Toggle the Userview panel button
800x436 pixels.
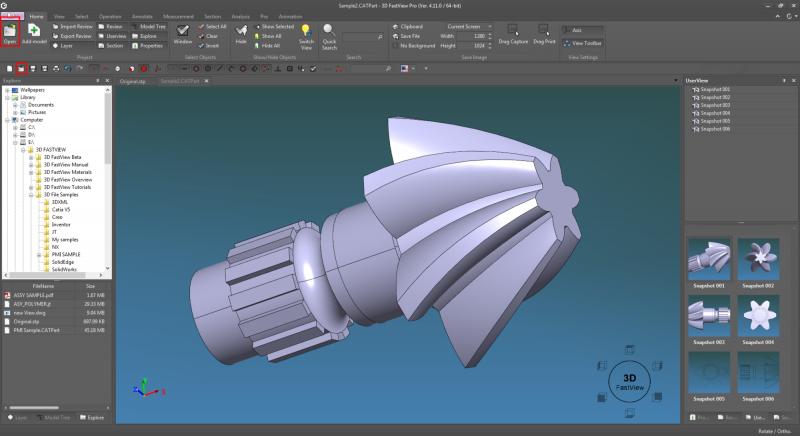tap(112, 36)
